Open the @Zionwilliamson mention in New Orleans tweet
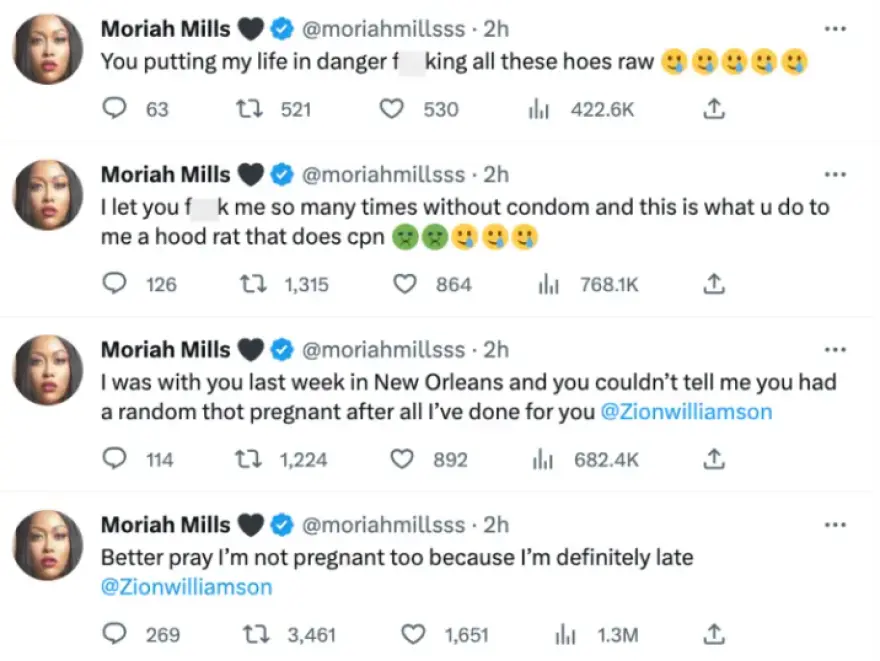Screen dimensions: 880x661 pyautogui.click(x=686, y=411)
